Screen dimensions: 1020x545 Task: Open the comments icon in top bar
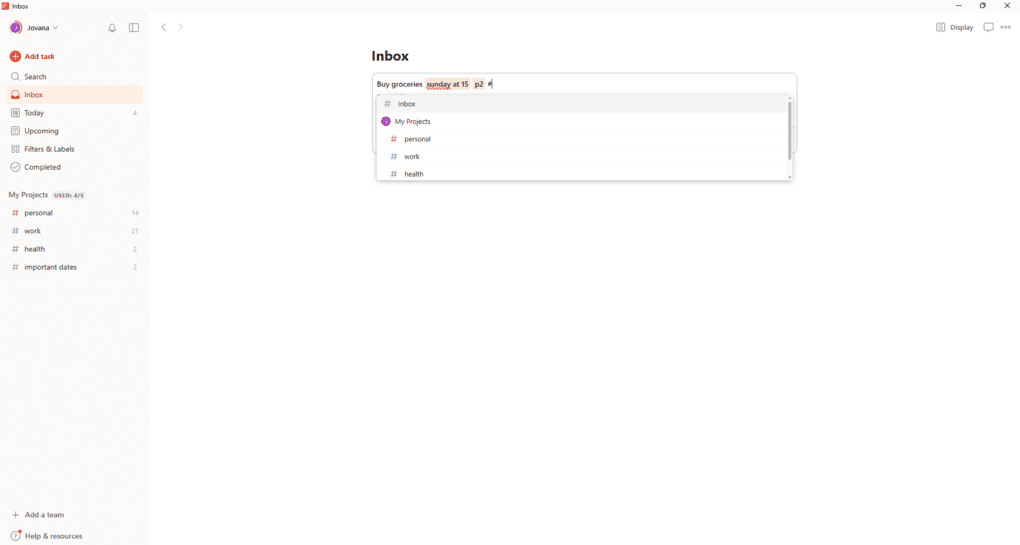click(988, 27)
